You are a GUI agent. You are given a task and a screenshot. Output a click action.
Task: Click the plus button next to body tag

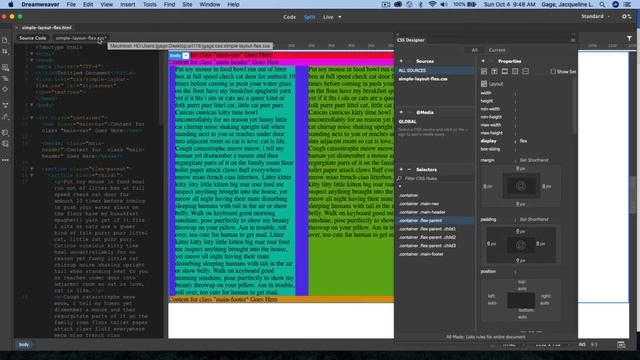(x=186, y=56)
